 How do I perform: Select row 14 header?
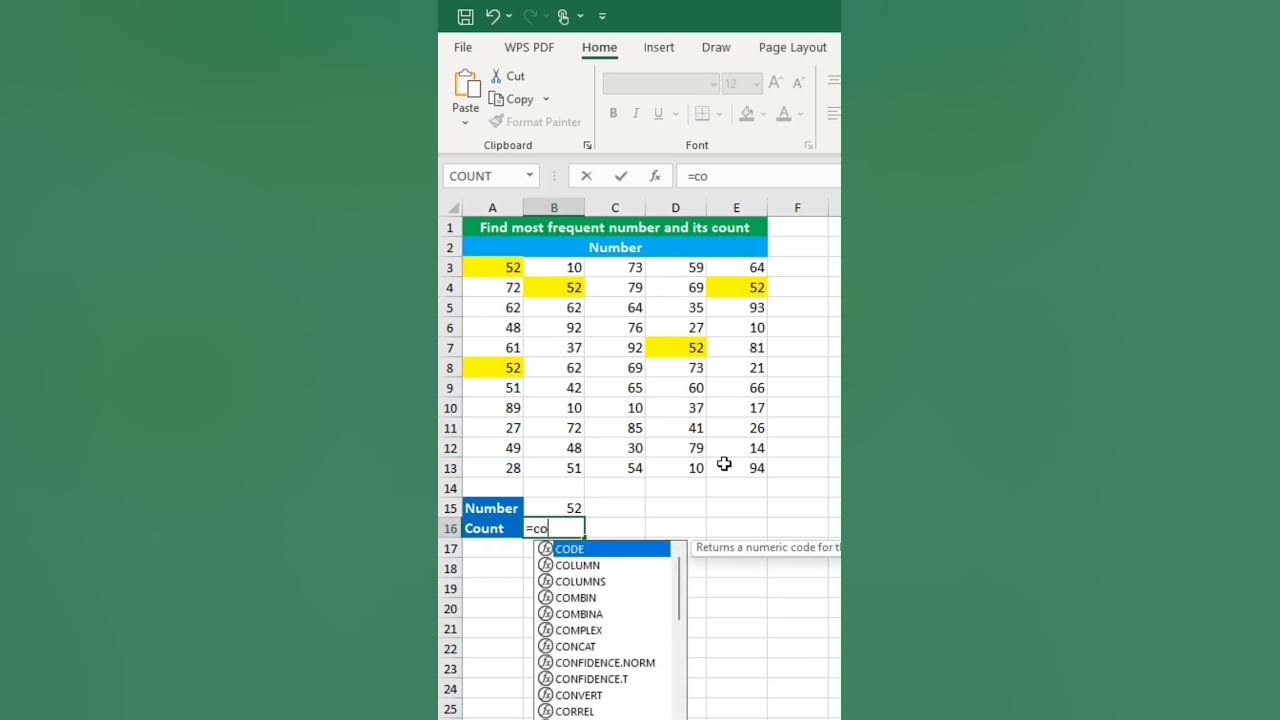pos(450,488)
